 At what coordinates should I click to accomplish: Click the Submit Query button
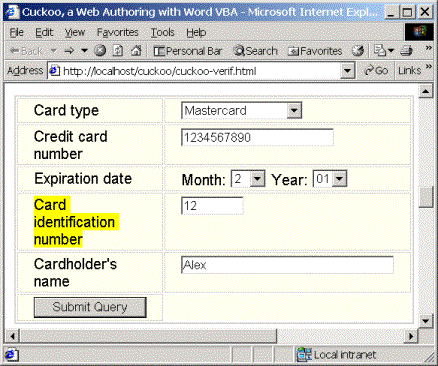click(x=90, y=307)
